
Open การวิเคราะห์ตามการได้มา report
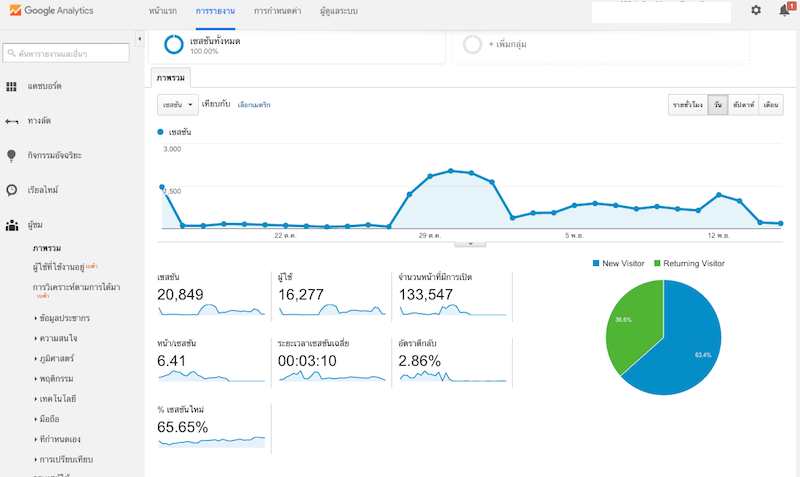77,287
